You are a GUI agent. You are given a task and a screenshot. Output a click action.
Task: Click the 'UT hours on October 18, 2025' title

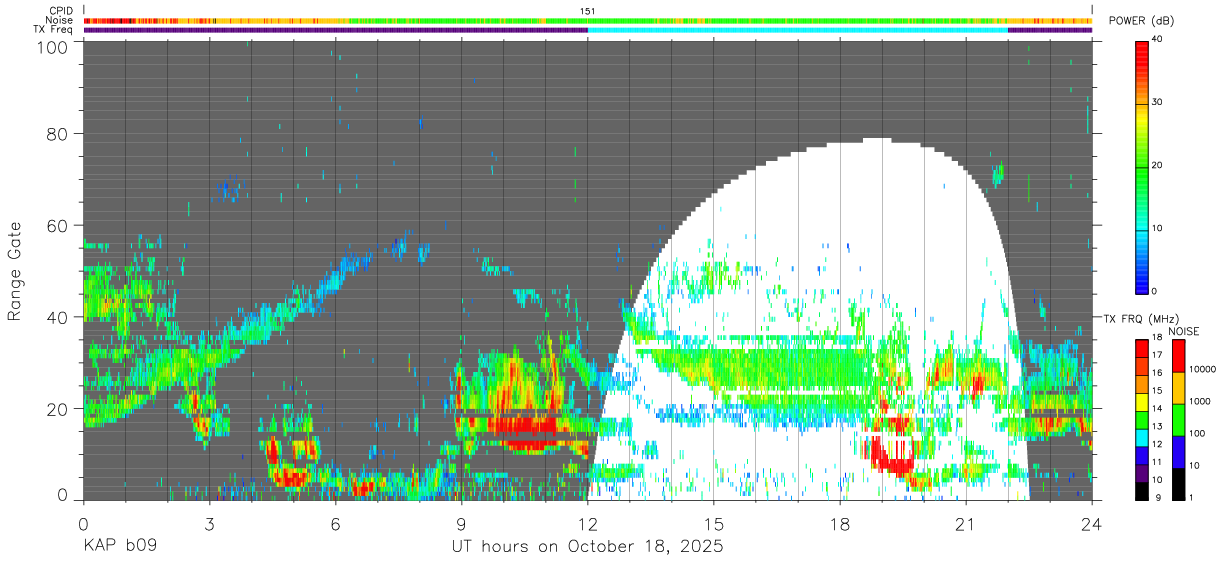(588, 548)
